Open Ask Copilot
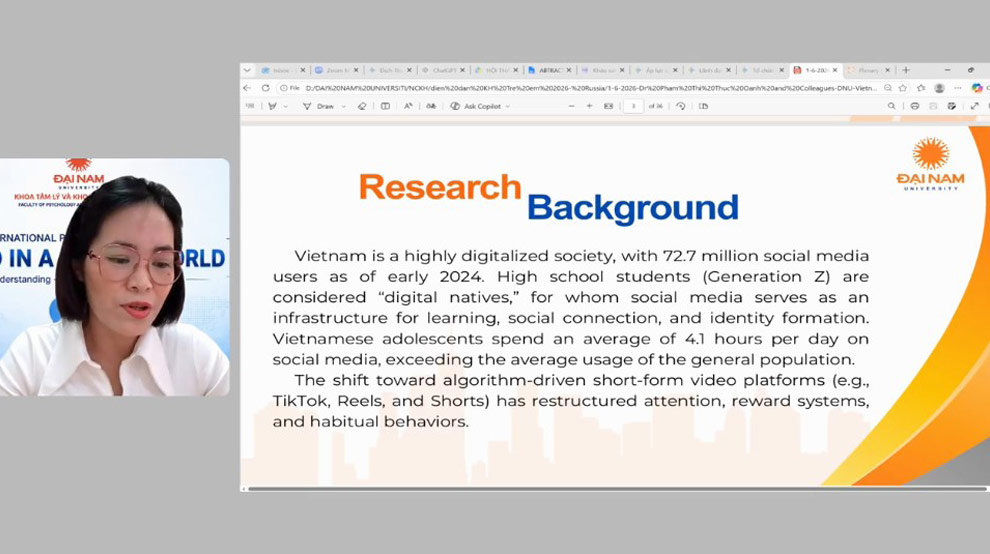This screenshot has height=554, width=990. point(475,106)
